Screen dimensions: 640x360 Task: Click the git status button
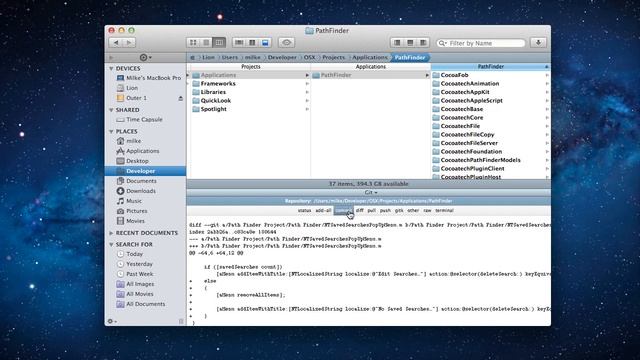coord(304,211)
